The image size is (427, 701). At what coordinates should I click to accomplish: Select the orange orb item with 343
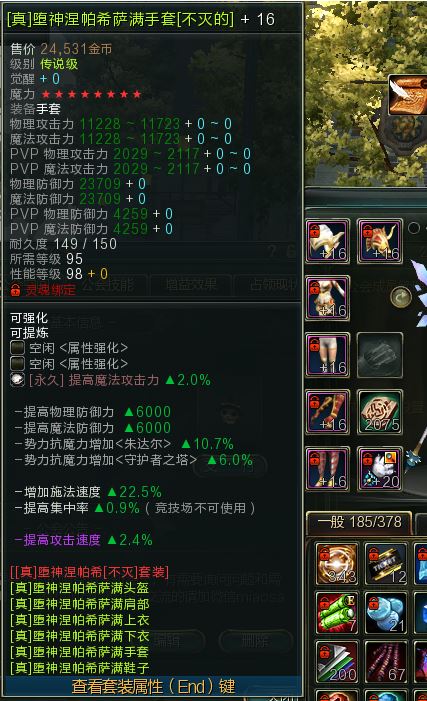click(337, 563)
